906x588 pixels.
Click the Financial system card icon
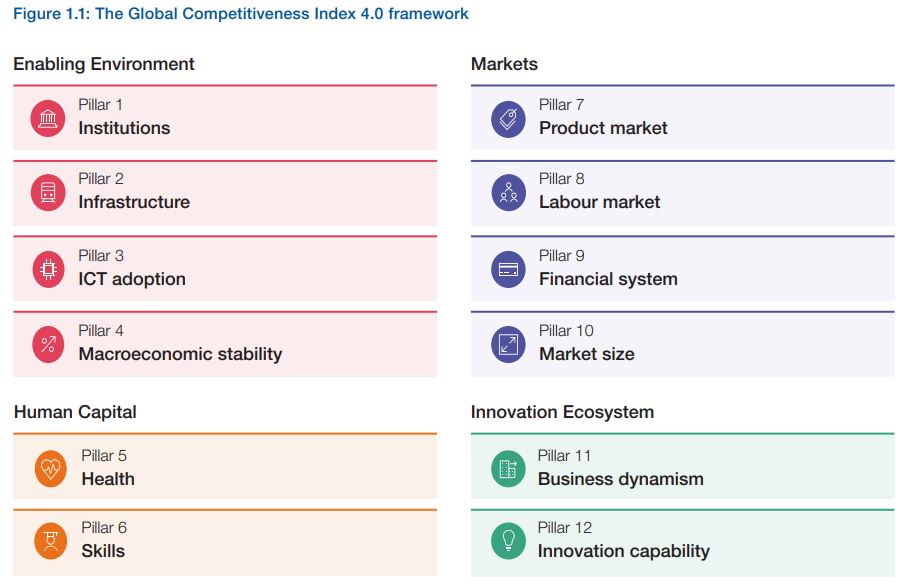508,269
